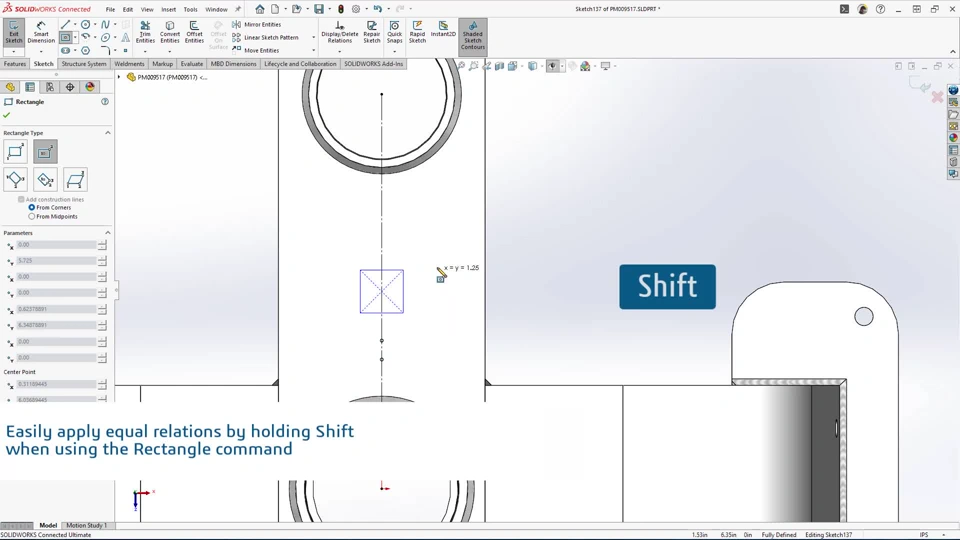This screenshot has width=960, height=540.
Task: Select the Straight Slot tool
Action: (x=66, y=50)
